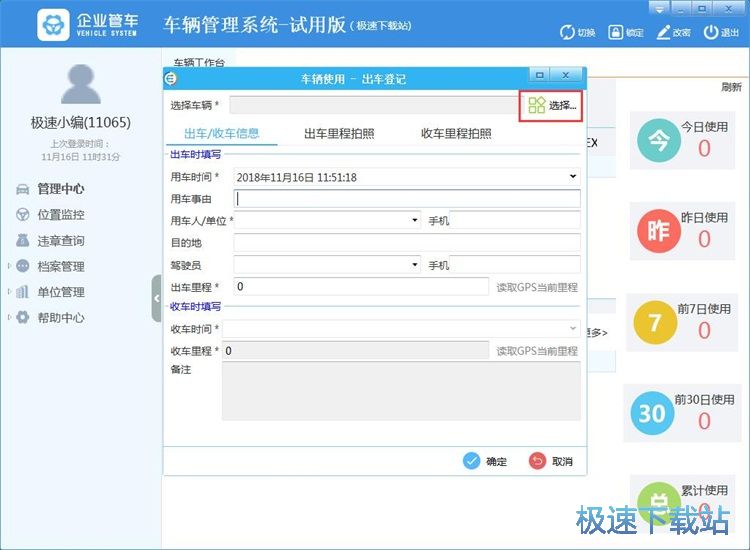The height and width of the screenshot is (550, 750).
Task: Click the 改密 change password icon
Action: [663, 33]
